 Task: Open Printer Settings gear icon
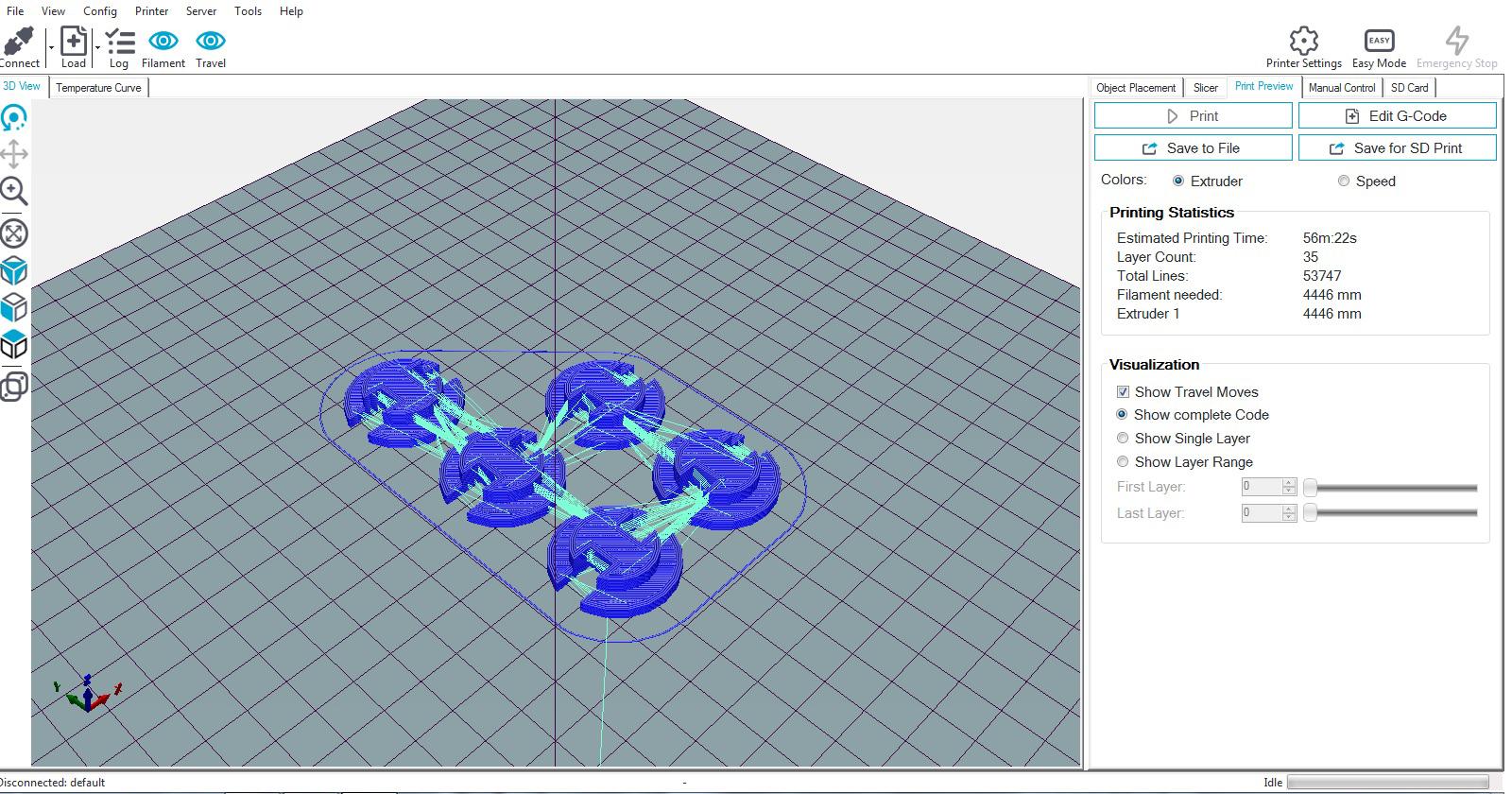(1304, 40)
